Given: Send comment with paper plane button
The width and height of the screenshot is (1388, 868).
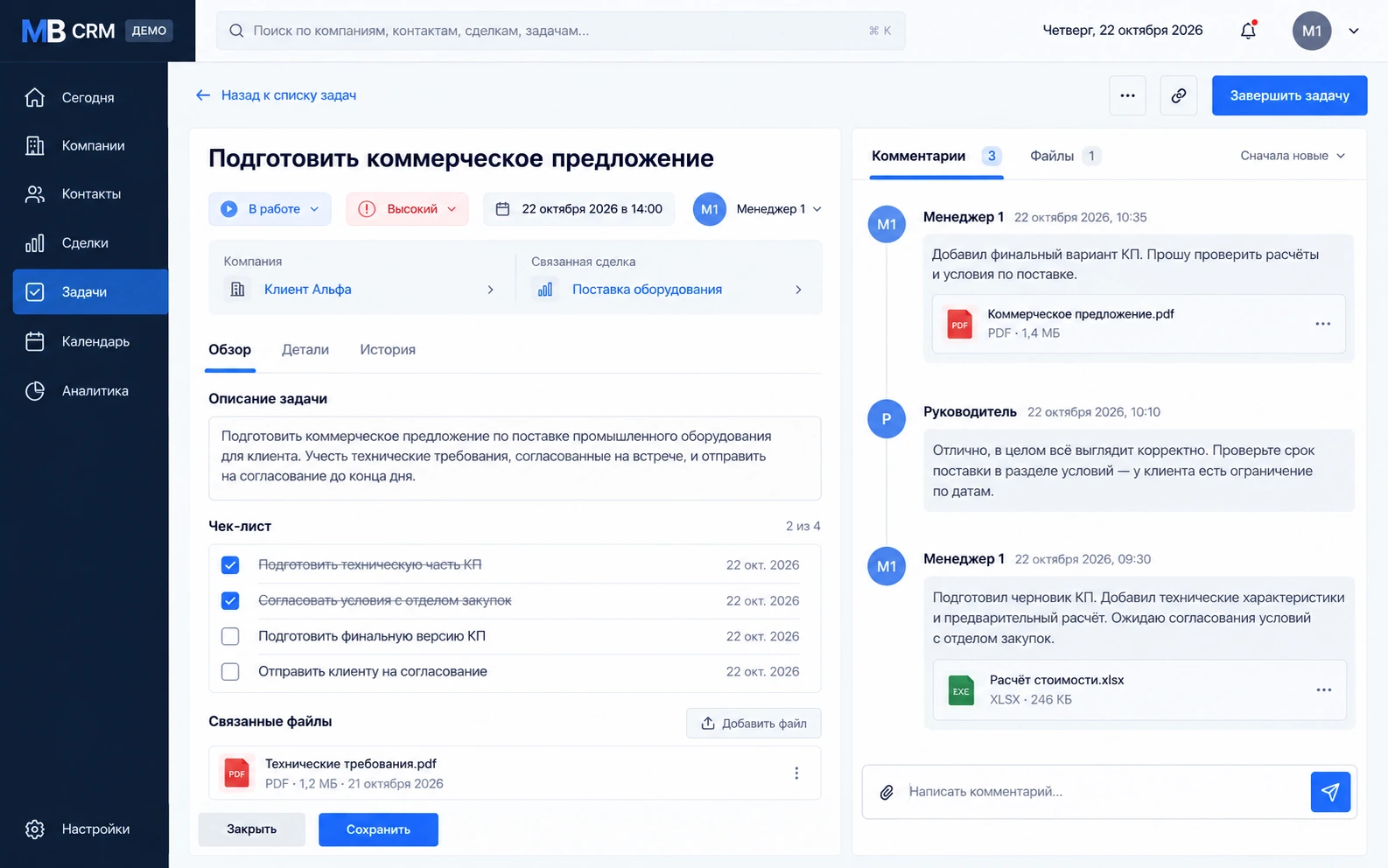Looking at the screenshot, I should tap(1330, 792).
